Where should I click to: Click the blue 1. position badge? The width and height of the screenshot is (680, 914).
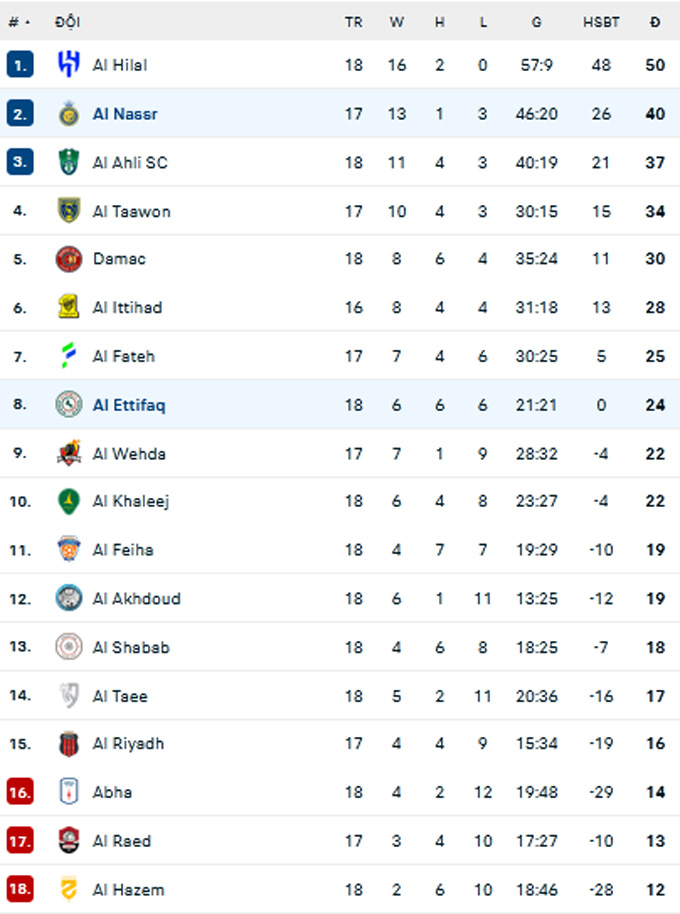coord(20,64)
